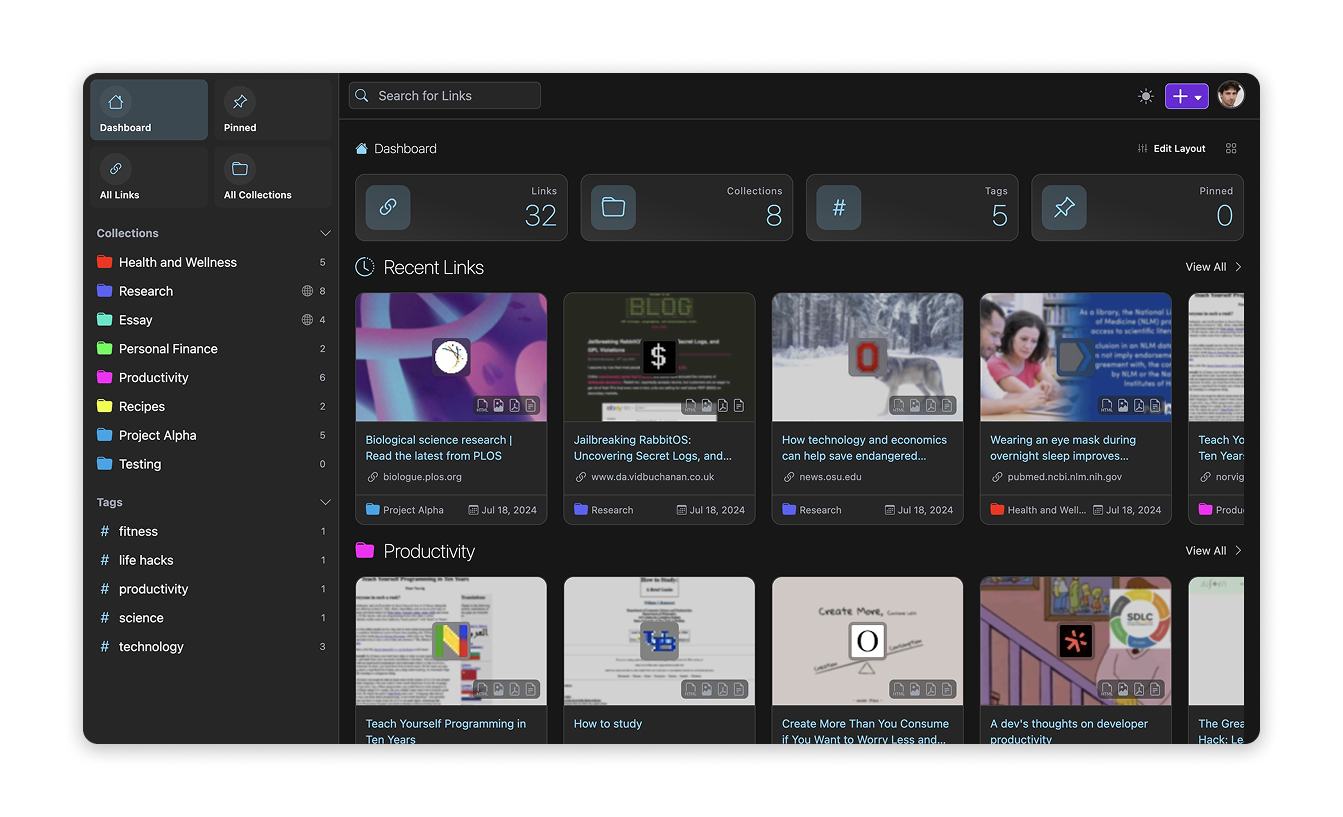The width and height of the screenshot is (1343, 817).
Task: Click the magnifier icon in search bar
Action: pyautogui.click(x=363, y=96)
